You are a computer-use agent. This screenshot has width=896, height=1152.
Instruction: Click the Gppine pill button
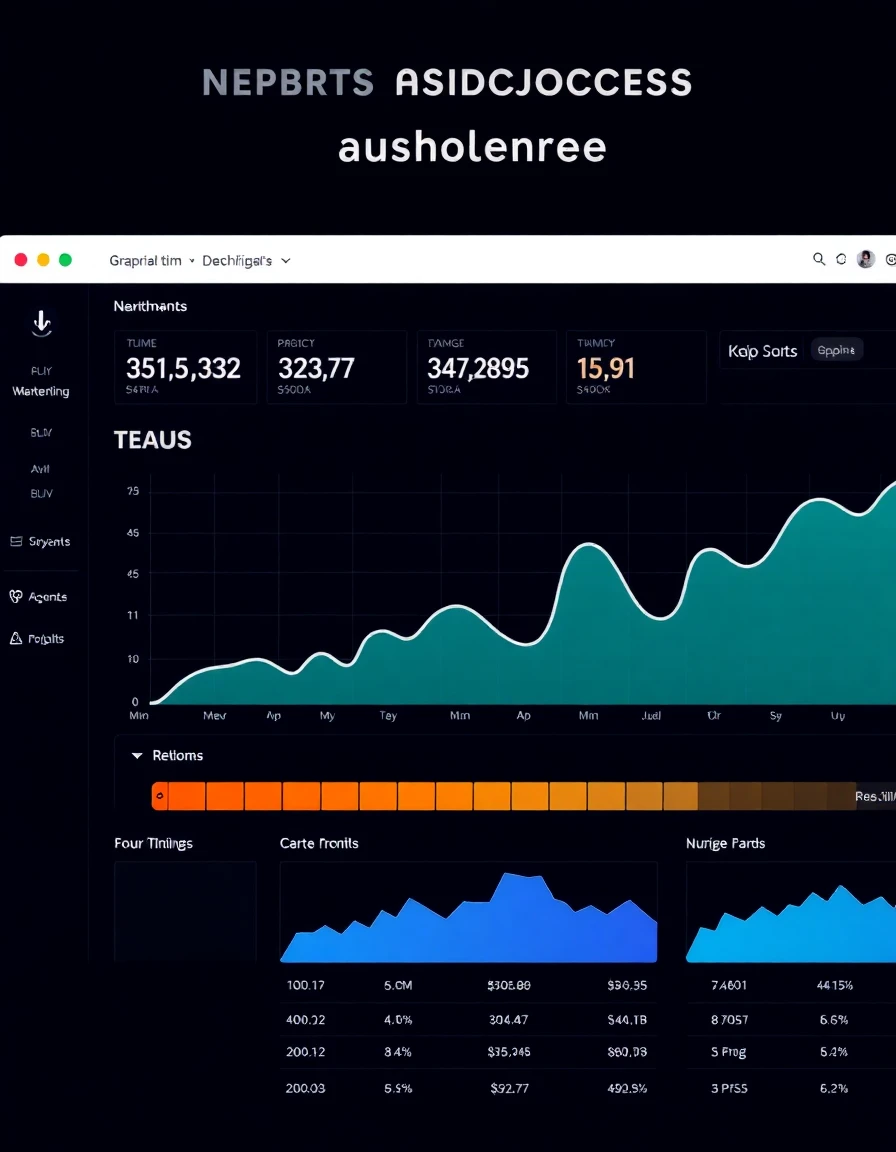837,350
